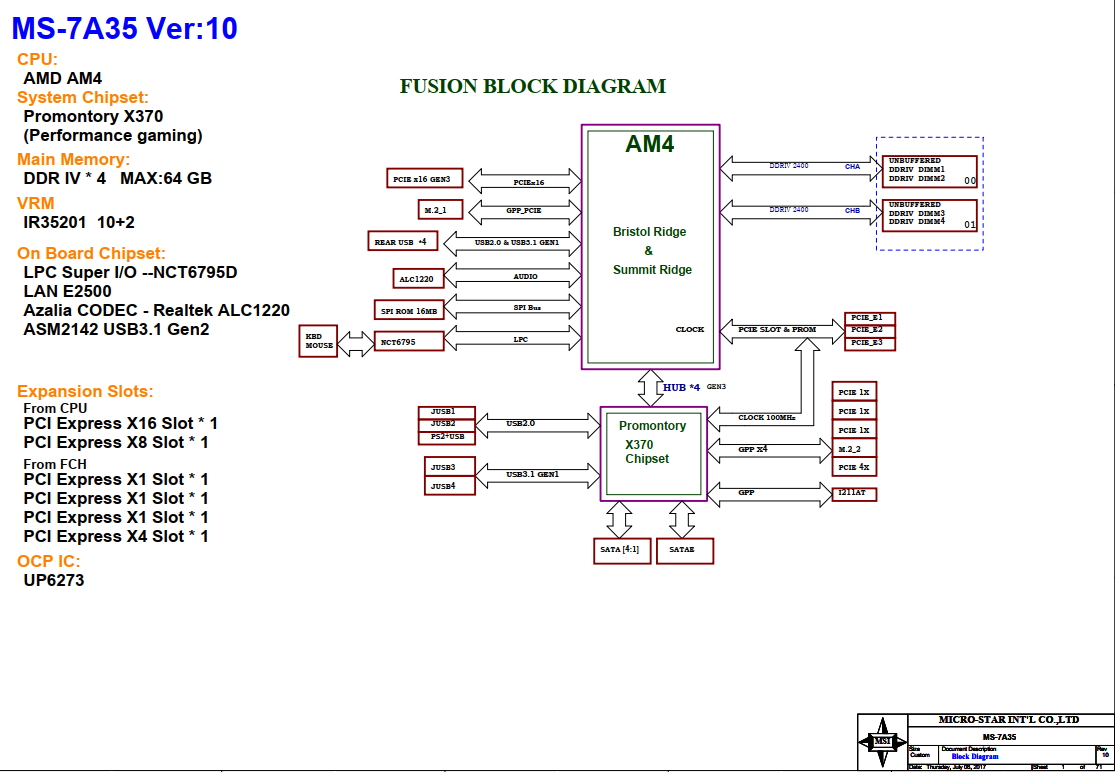The width and height of the screenshot is (1115, 772).
Task: Select the M.2_1 component box
Action: [x=442, y=210]
